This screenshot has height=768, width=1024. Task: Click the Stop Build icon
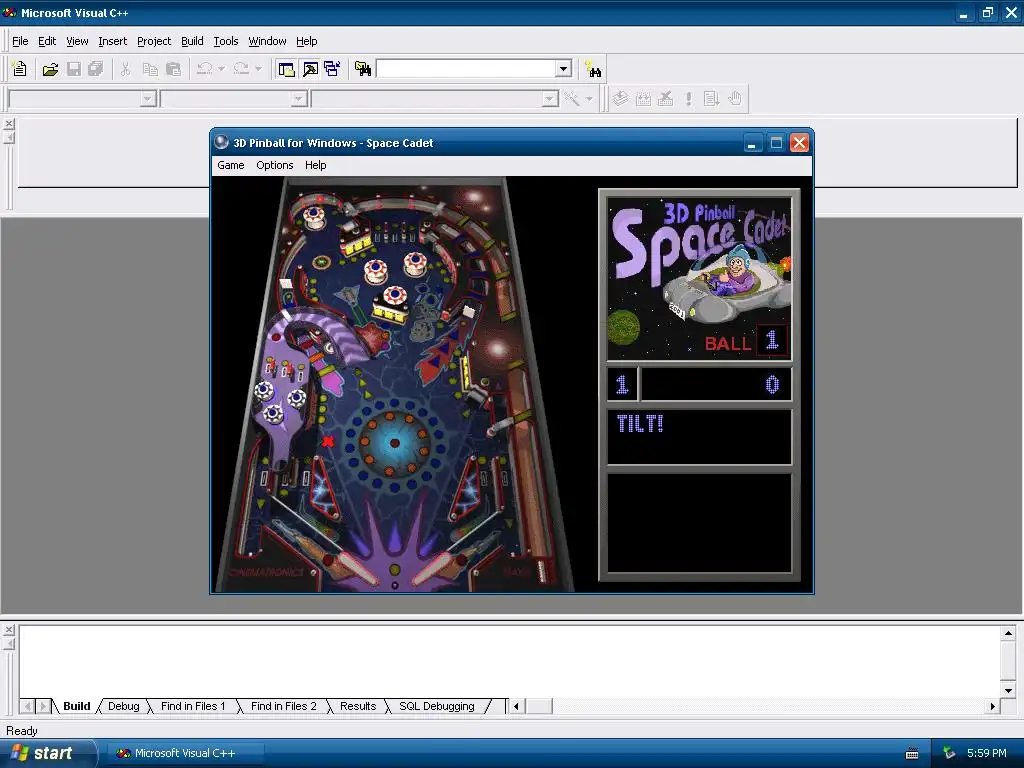point(665,99)
